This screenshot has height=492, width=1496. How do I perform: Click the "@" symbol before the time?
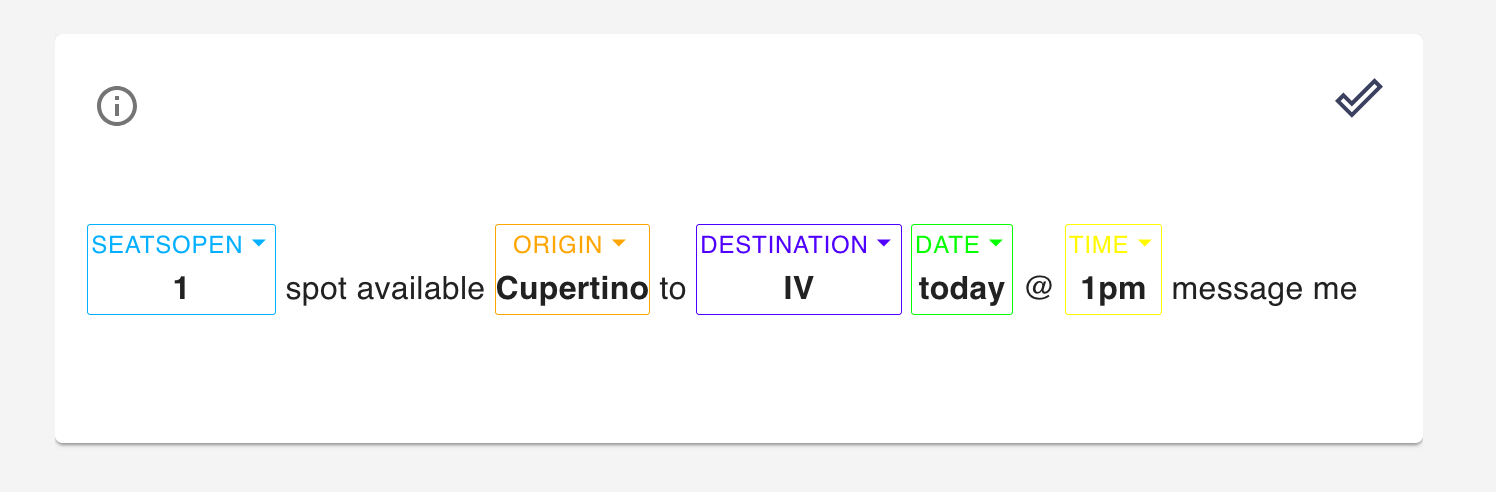[x=1039, y=289]
